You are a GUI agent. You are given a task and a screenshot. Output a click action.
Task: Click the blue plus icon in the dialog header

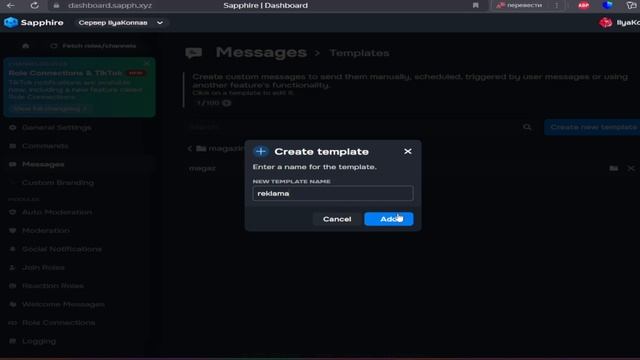(261, 151)
